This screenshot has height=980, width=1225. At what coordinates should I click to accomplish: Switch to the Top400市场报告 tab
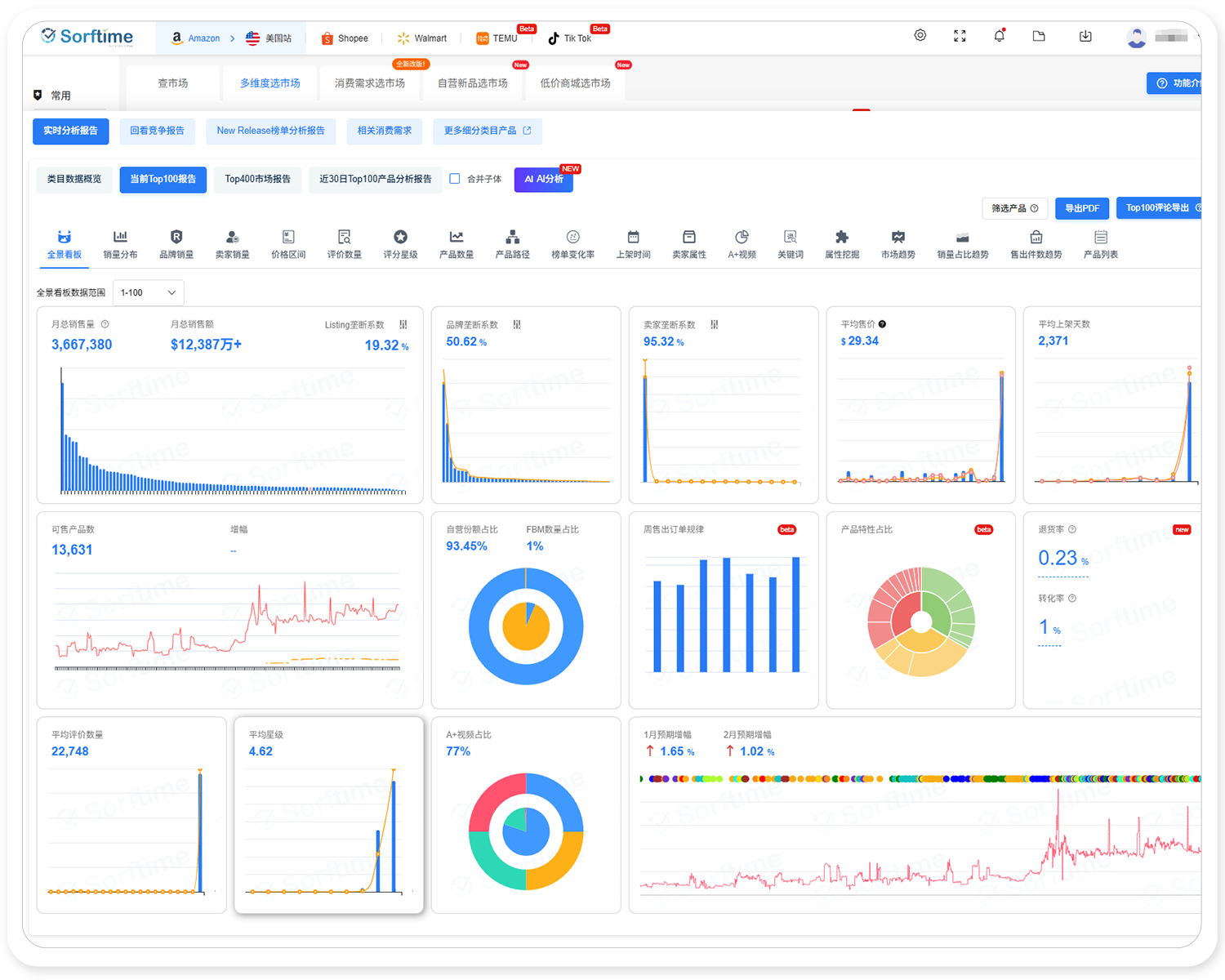(x=257, y=180)
